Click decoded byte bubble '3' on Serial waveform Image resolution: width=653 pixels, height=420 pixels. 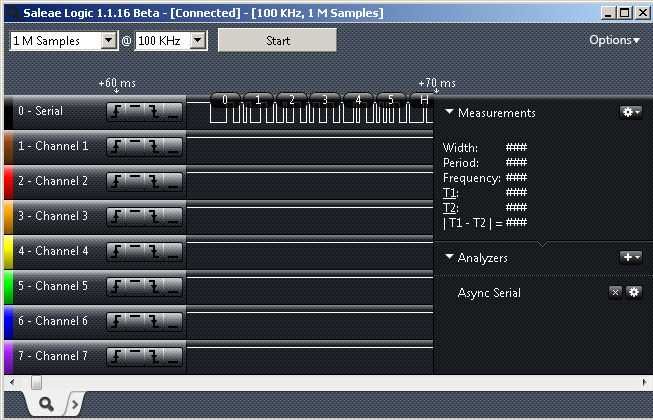tap(325, 99)
